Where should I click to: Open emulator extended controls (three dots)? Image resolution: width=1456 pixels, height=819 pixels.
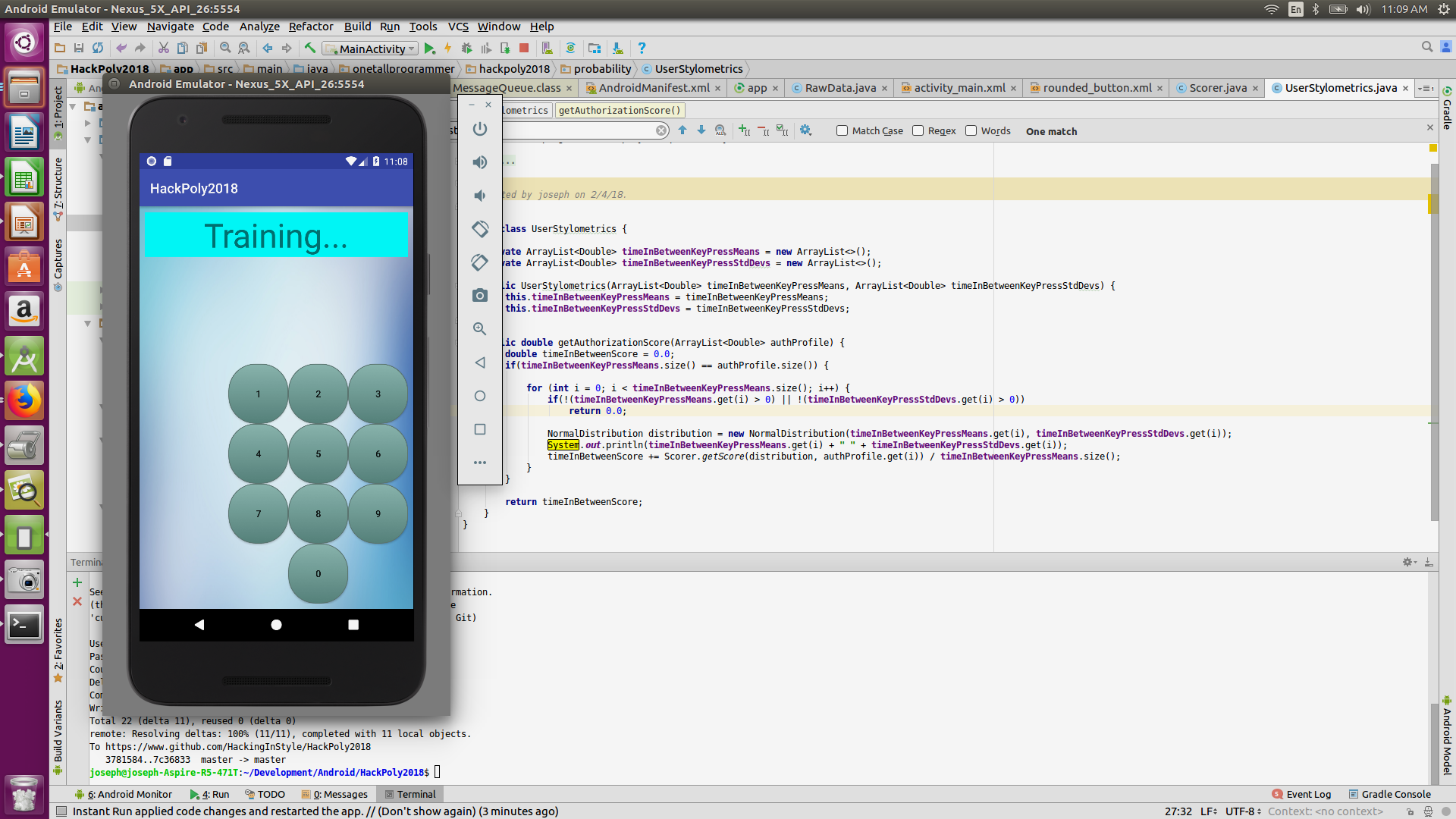pos(480,463)
